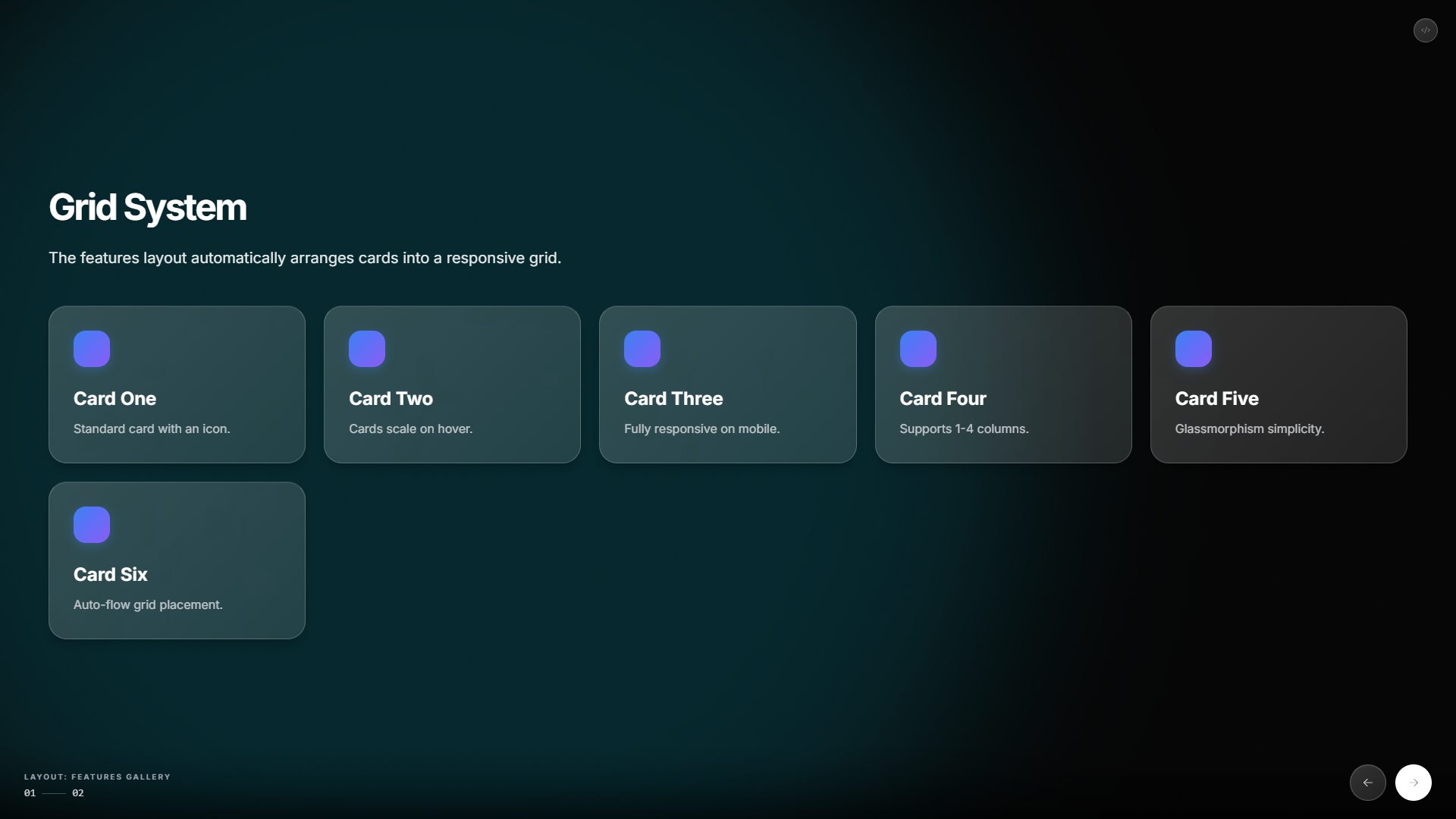
Task: Click the blue icon on Card Two
Action: 367,349
